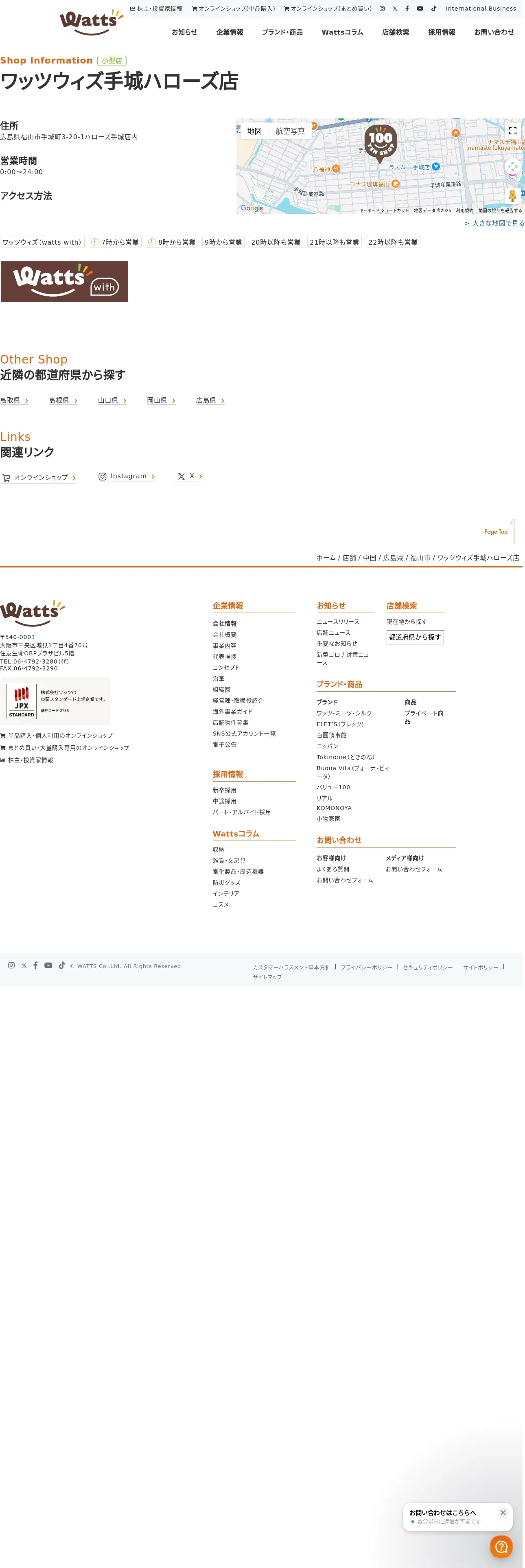
Task: Click the ラ・ムー 手城店 marker on the map
Action: [x=435, y=166]
